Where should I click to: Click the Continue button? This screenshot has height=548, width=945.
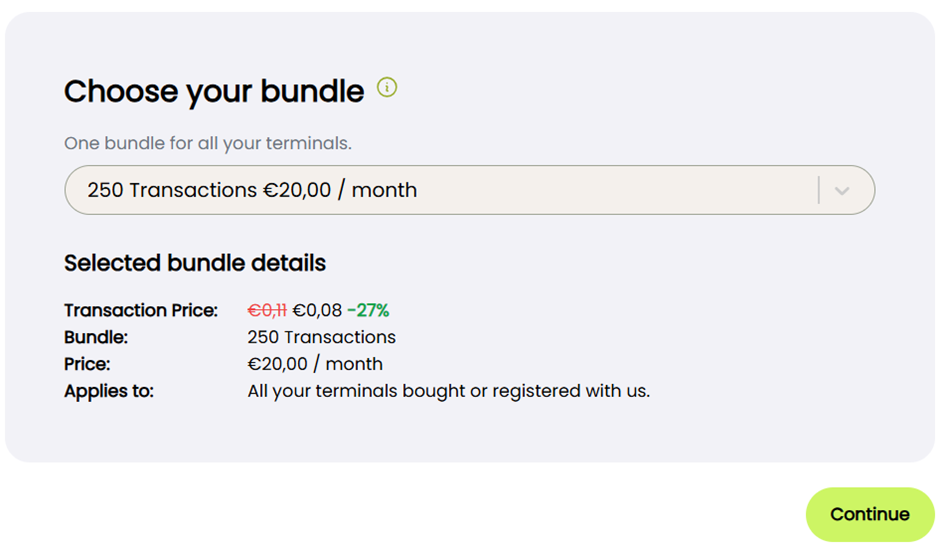870,514
